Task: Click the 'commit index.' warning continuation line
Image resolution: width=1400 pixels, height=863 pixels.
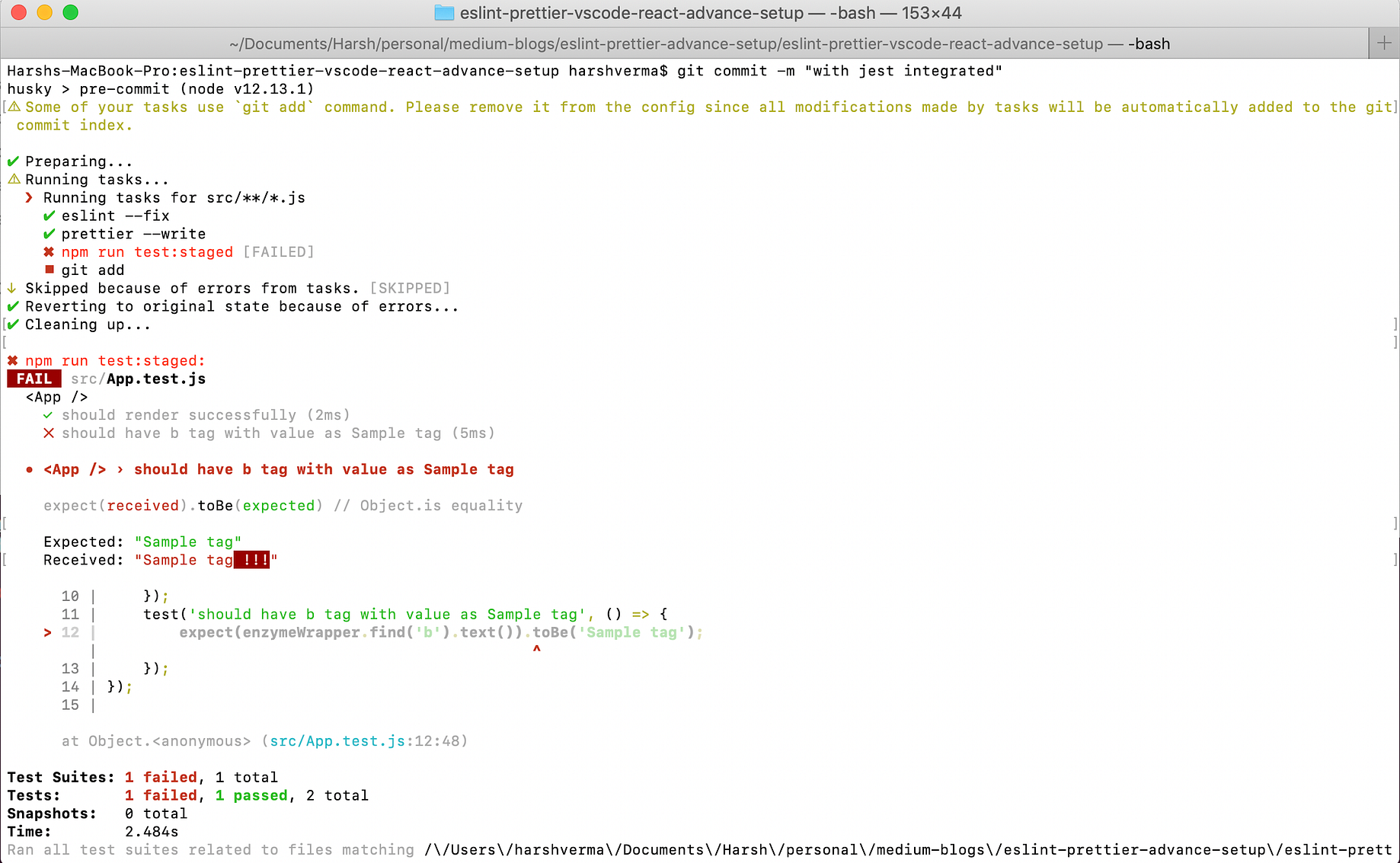Action: [75, 126]
